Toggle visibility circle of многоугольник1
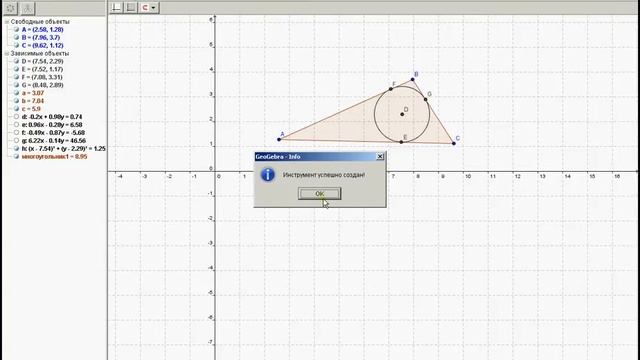Viewport: 640px width, 360px height. (16, 157)
